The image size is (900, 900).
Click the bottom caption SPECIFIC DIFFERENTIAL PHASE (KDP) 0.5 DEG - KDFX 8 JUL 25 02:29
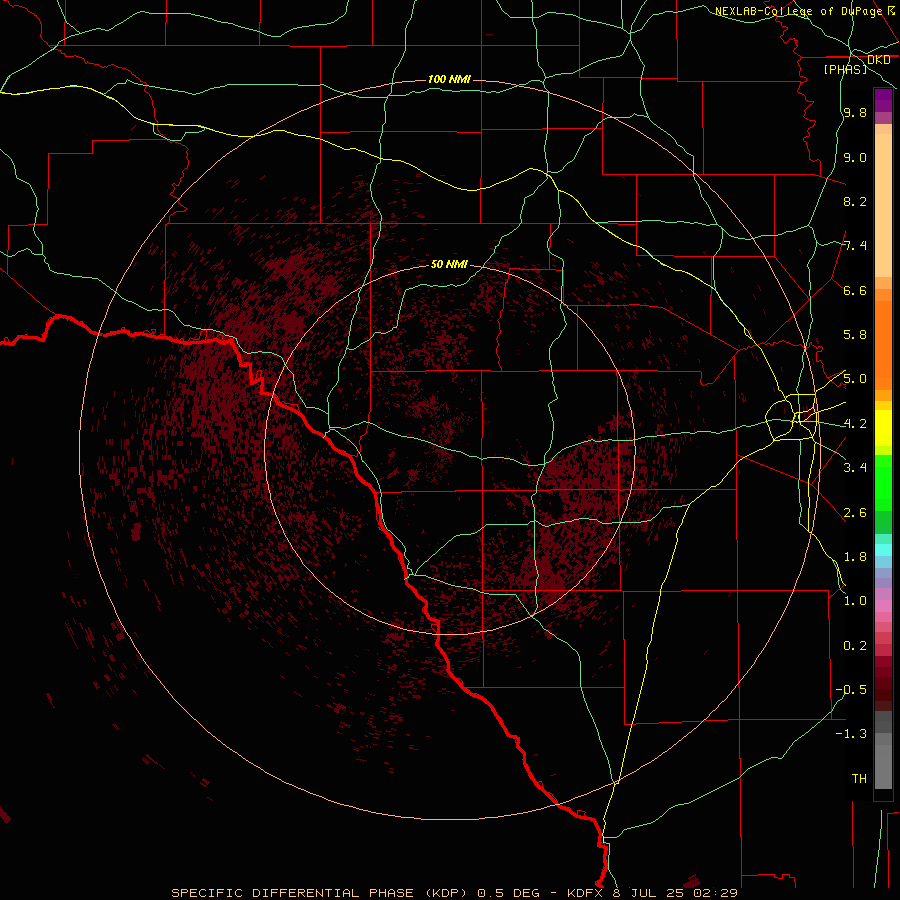(x=455, y=893)
